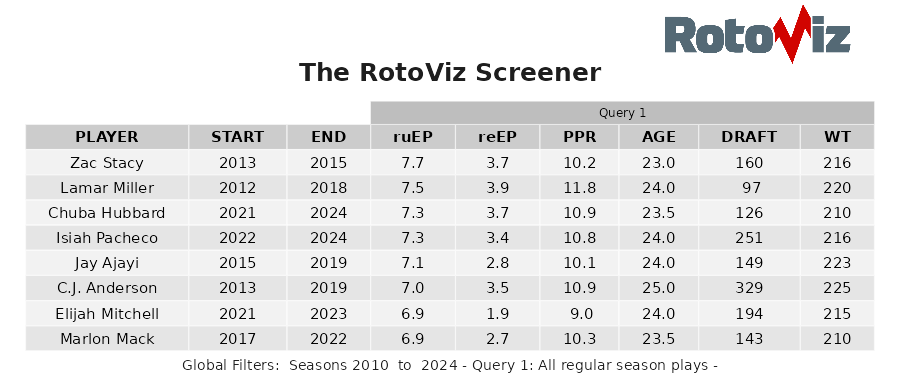This screenshot has width=900, height=384.
Task: Click the PPR column header
Action: tap(579, 137)
